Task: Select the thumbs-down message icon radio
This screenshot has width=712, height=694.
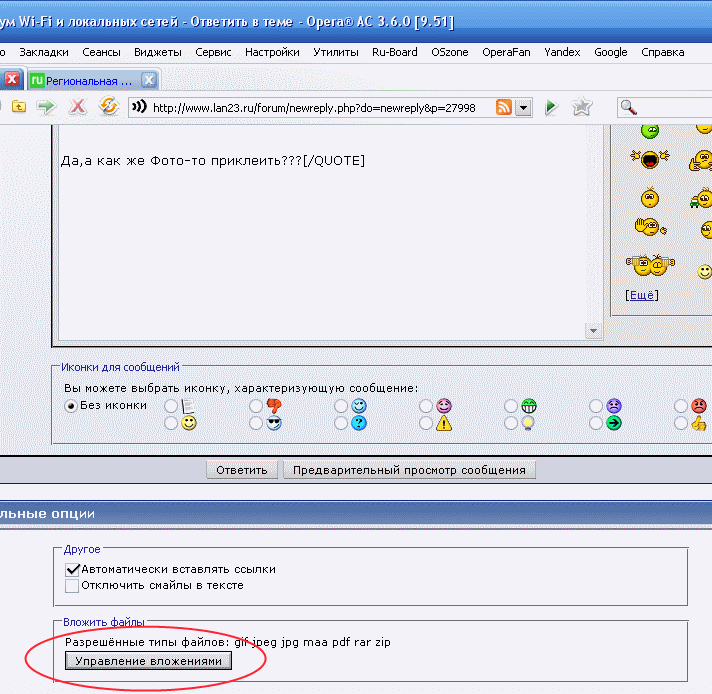Action: point(256,406)
